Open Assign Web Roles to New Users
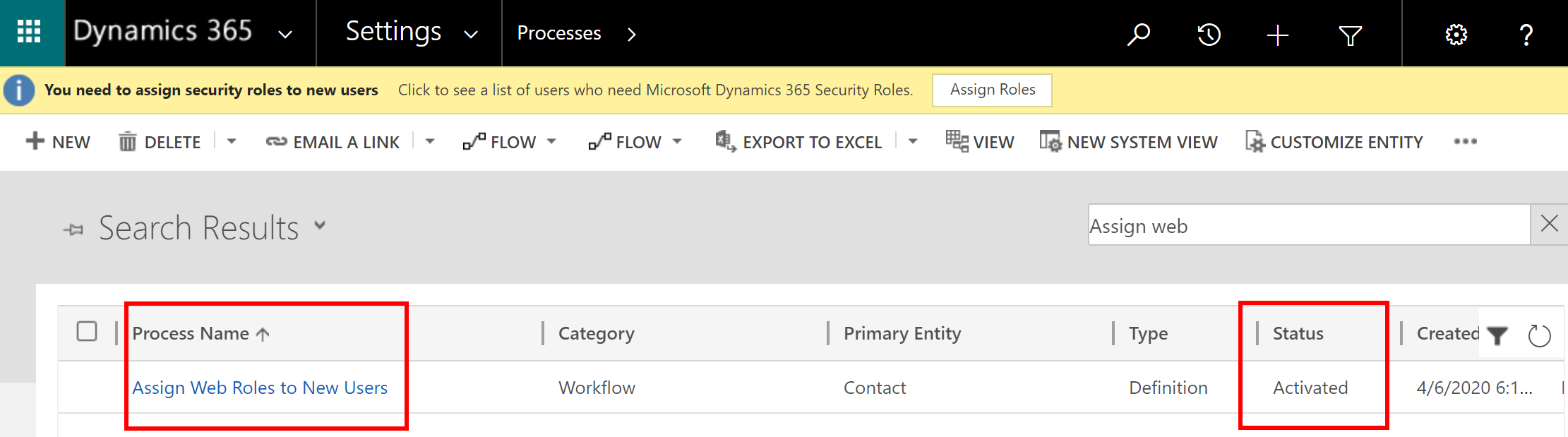The height and width of the screenshot is (437, 1568). (x=260, y=388)
